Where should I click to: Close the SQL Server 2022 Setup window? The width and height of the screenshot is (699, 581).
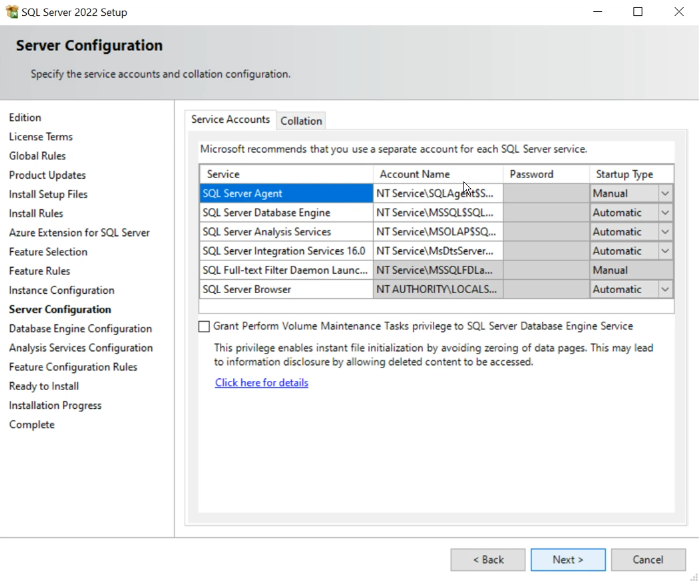(678, 12)
